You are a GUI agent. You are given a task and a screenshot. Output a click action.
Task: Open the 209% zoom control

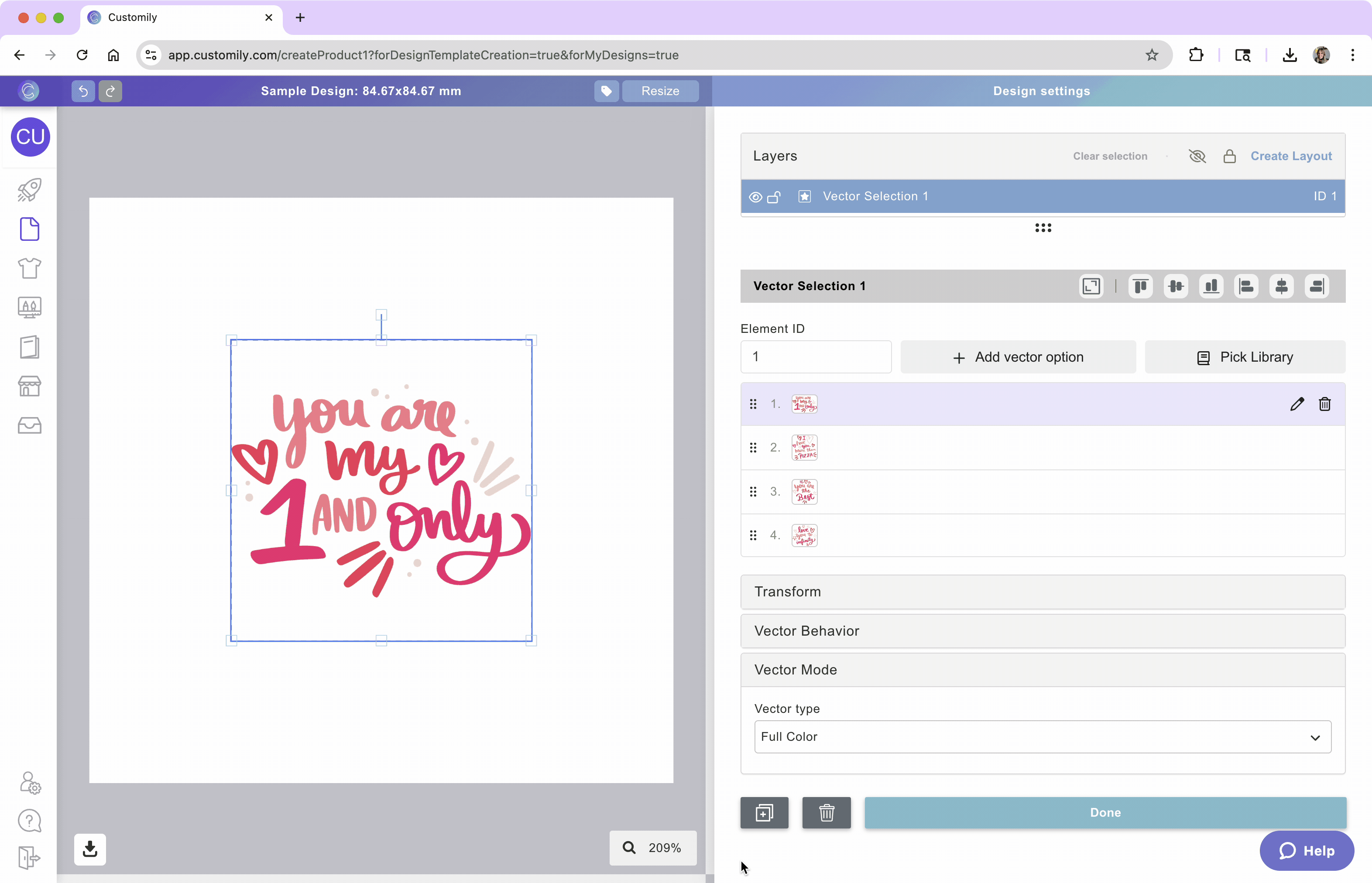tap(653, 848)
